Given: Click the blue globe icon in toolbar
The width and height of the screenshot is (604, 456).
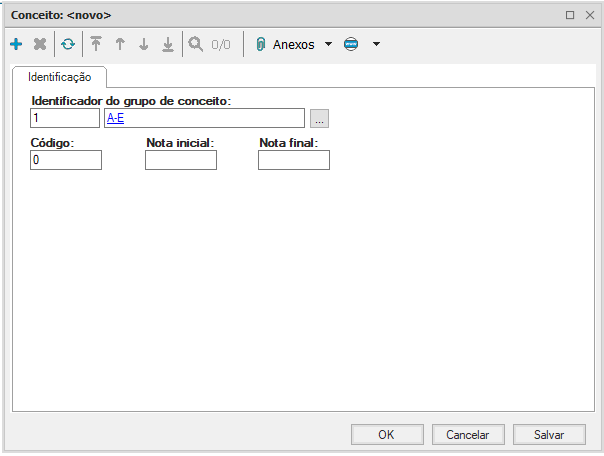Looking at the screenshot, I should tap(351, 45).
